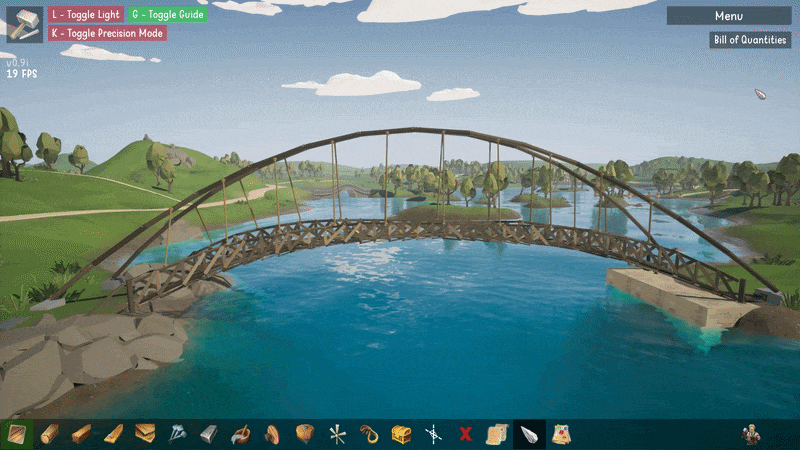Open the Menu button
The image size is (800, 450).
728,16
